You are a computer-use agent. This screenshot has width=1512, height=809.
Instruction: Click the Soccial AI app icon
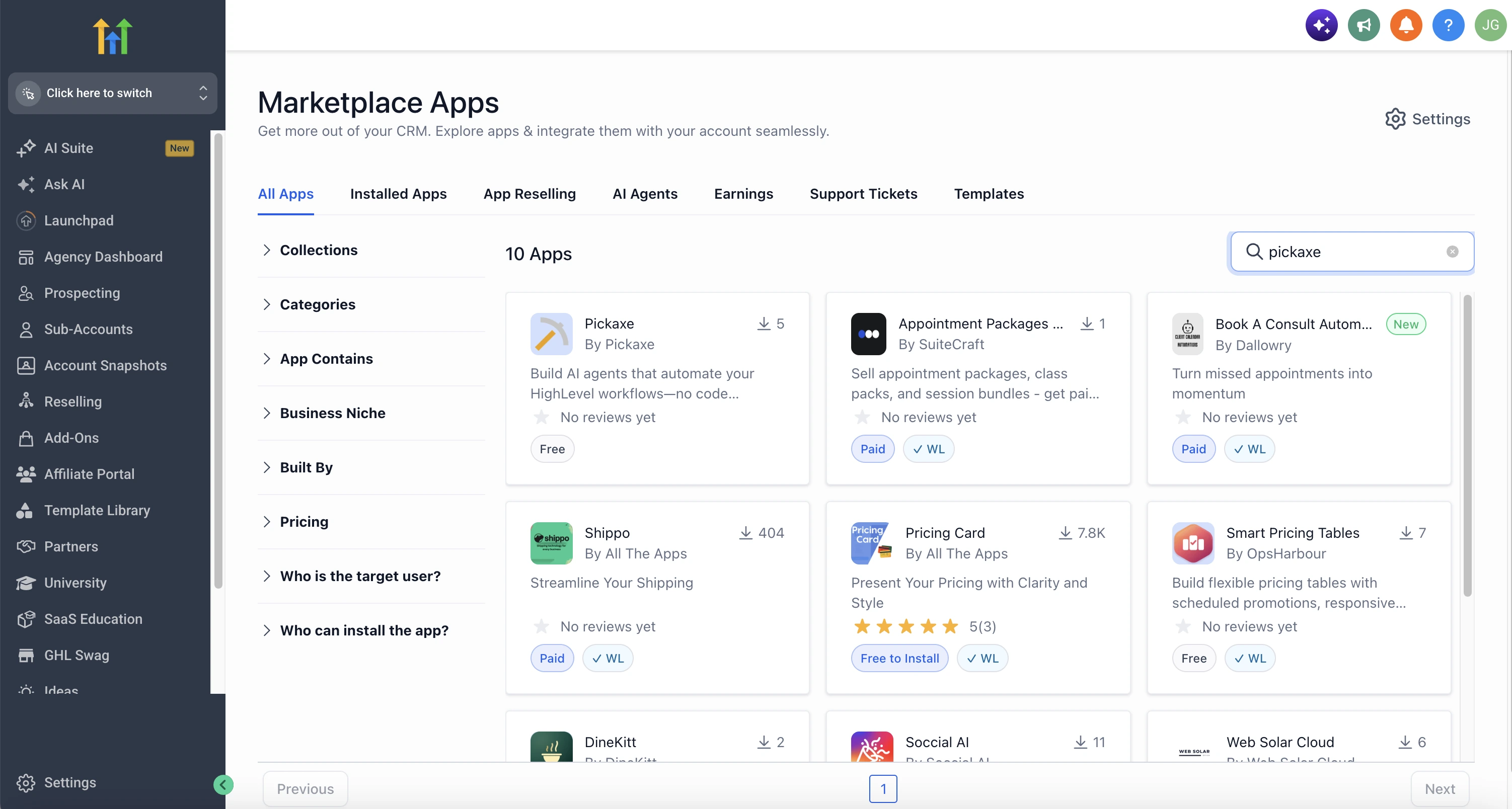click(x=872, y=746)
